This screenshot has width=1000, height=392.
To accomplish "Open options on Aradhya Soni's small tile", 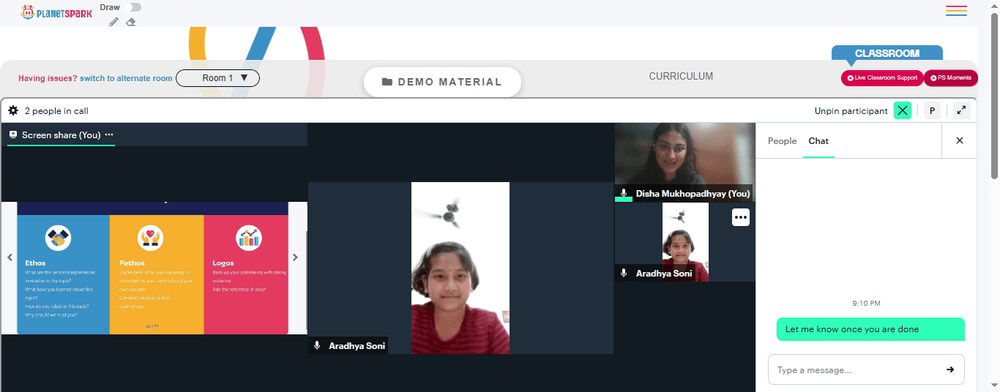I will (740, 217).
